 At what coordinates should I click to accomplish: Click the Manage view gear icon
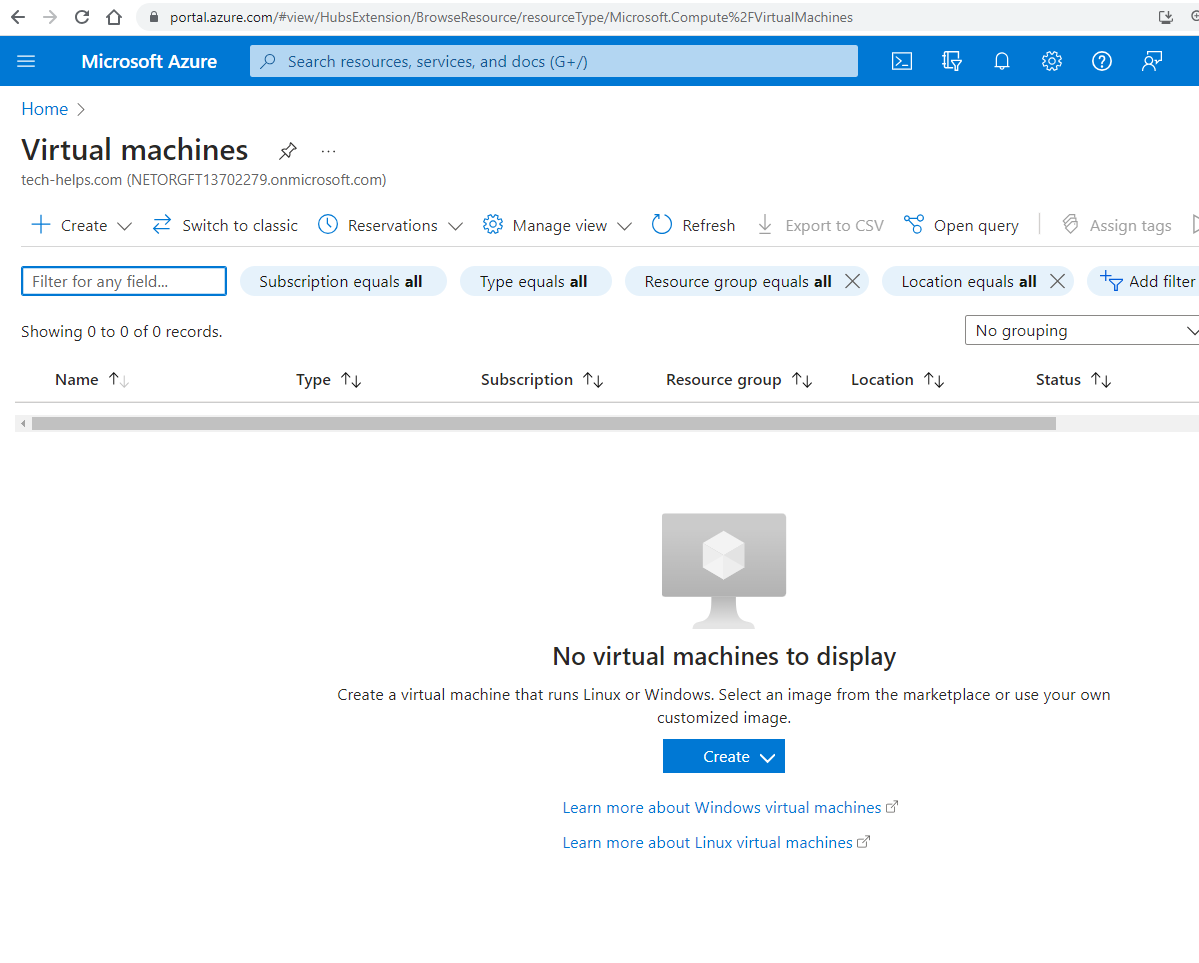[493, 225]
